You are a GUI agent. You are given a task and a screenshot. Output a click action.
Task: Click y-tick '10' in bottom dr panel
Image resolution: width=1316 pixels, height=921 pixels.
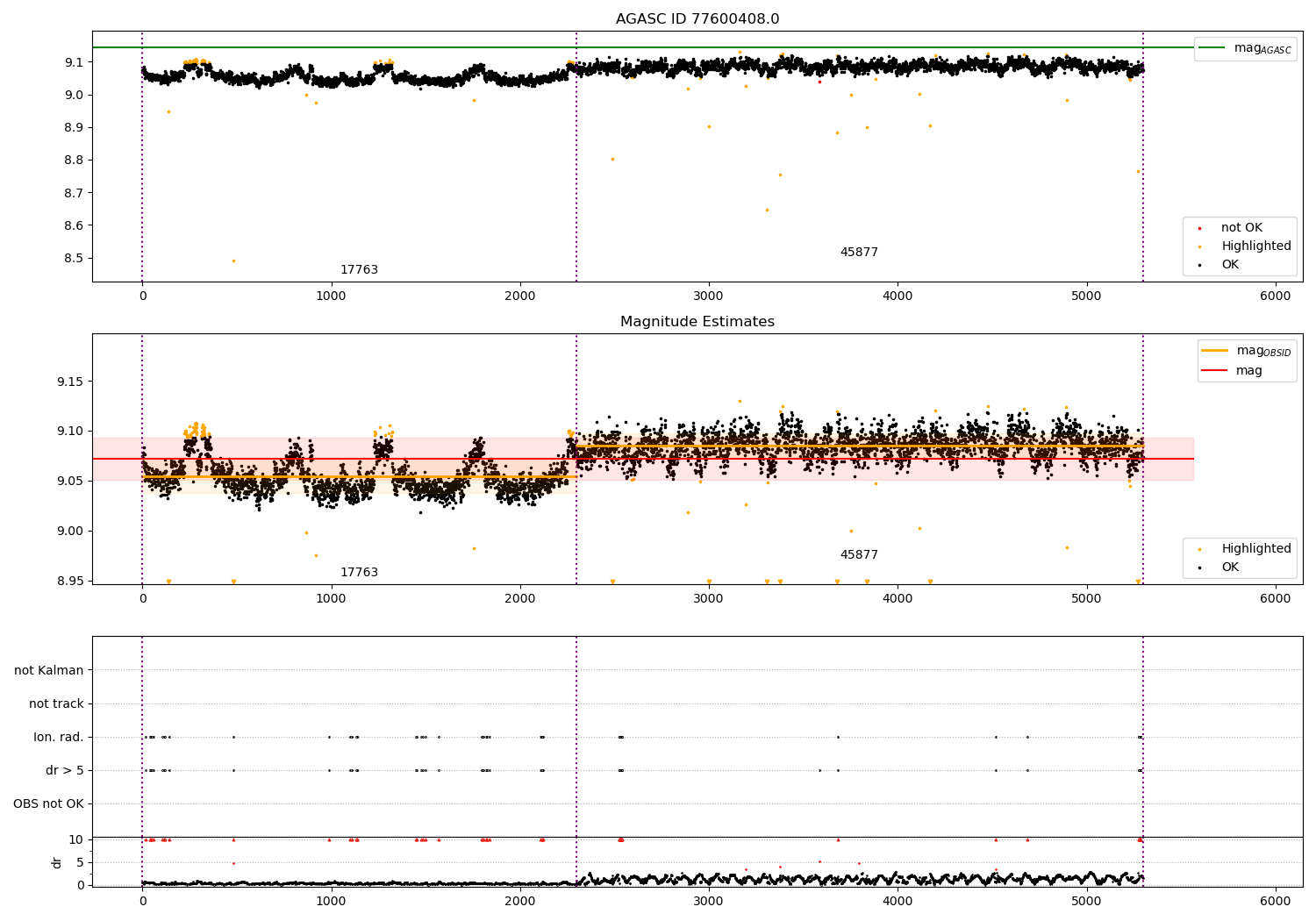pos(76,839)
